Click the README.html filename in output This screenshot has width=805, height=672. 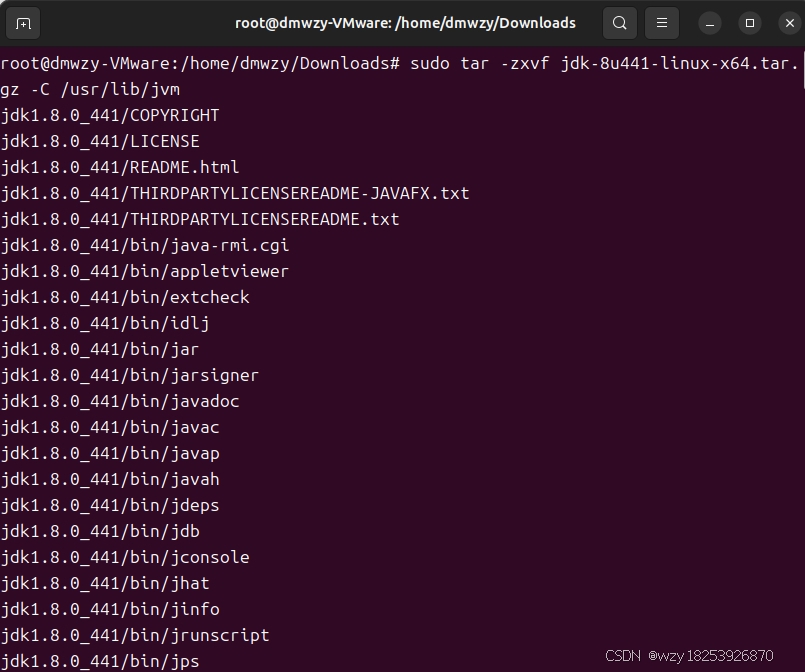coord(120,167)
